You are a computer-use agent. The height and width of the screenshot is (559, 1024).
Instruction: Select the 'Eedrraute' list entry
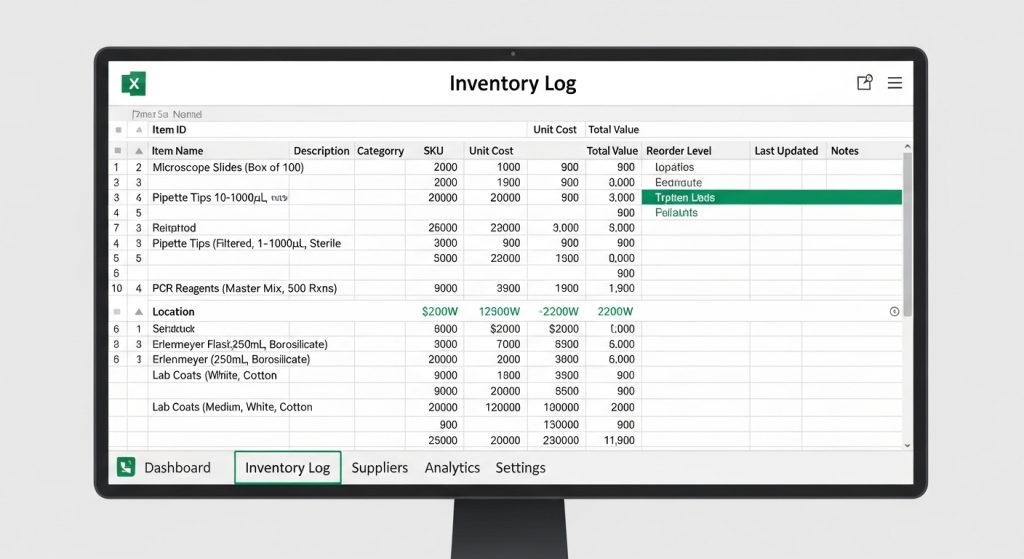679,182
